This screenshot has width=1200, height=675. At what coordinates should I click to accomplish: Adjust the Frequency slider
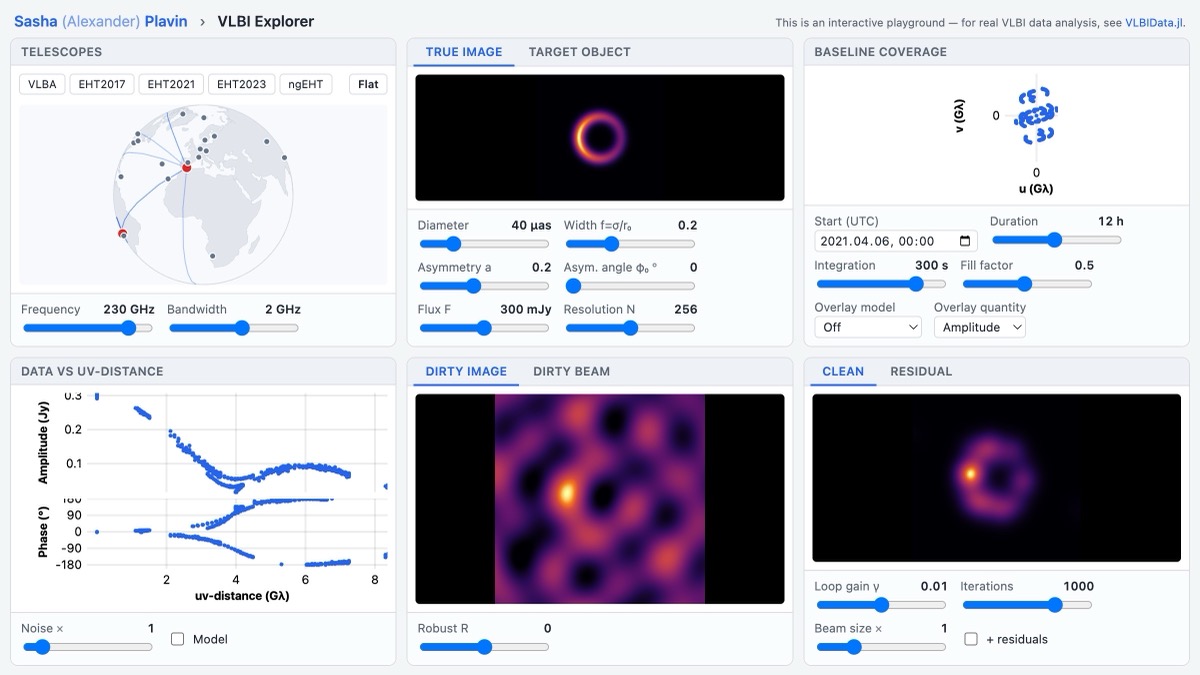(87, 328)
